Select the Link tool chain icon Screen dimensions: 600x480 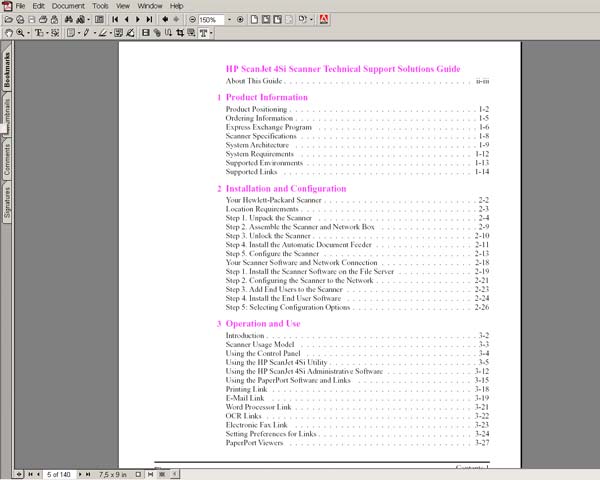click(157, 33)
